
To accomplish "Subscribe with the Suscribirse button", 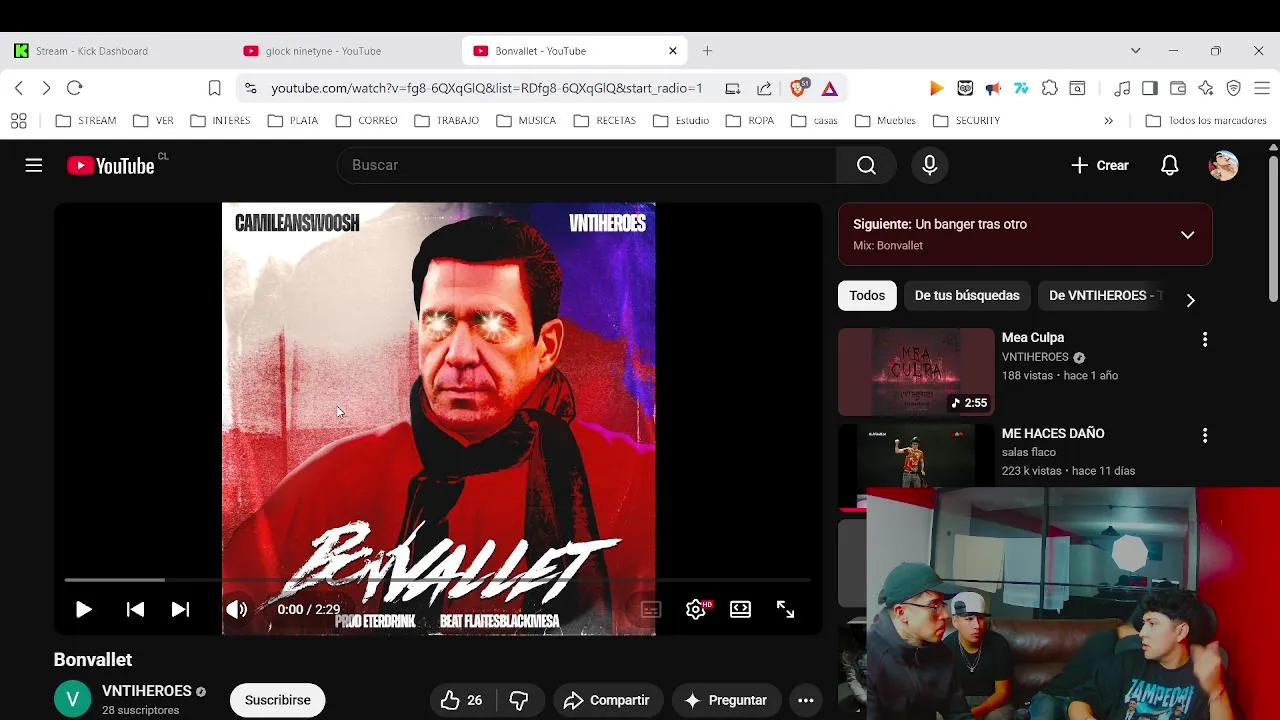I will coord(278,700).
